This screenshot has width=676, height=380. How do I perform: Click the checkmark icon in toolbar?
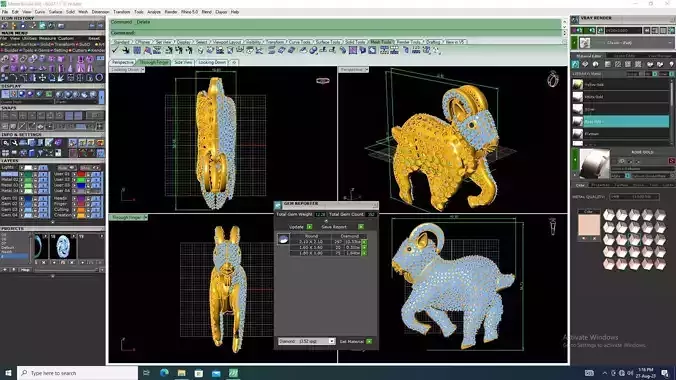(x=115, y=50)
